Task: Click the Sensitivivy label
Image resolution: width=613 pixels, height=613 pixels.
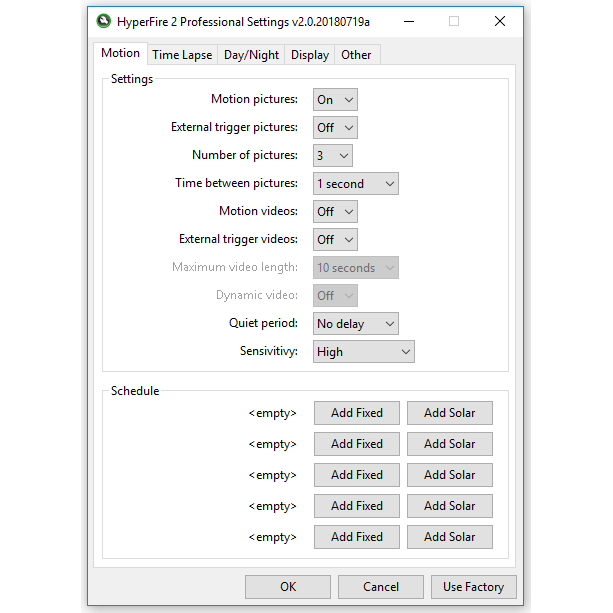Action: (269, 351)
